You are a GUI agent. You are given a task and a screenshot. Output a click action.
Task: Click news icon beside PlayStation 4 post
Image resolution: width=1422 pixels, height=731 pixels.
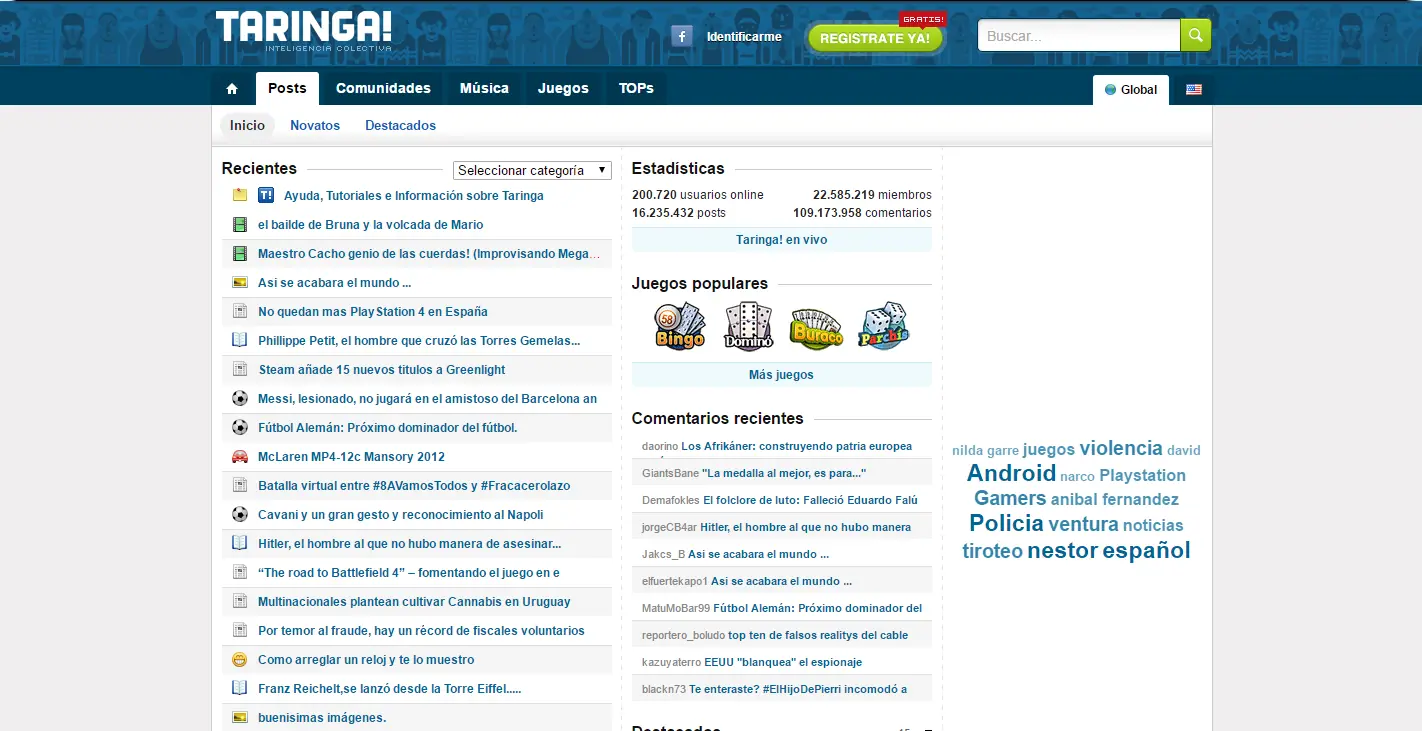coord(240,311)
